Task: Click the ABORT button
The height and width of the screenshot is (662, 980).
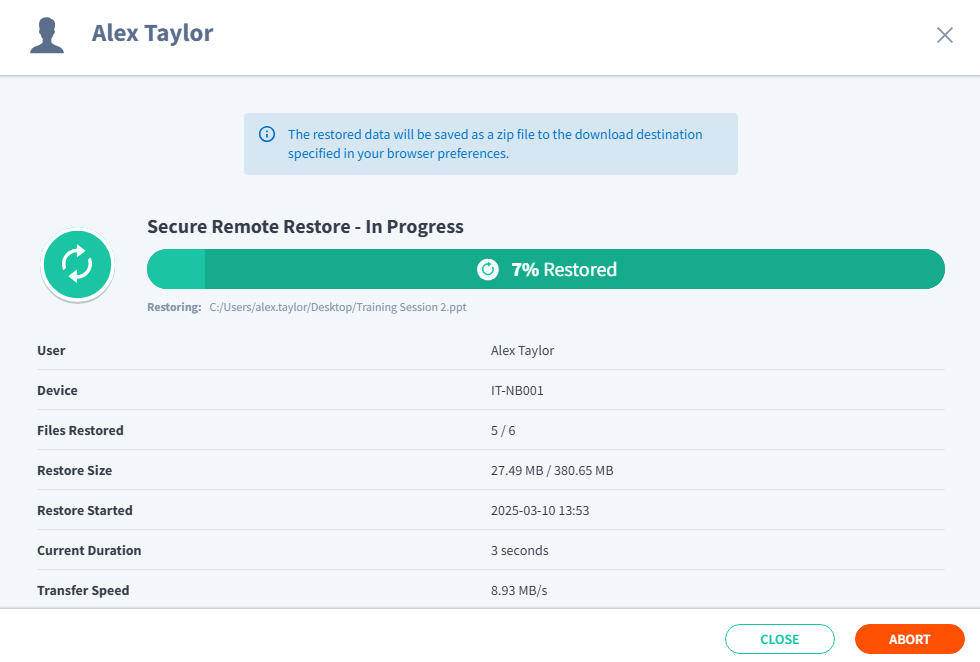Action: pos(909,639)
